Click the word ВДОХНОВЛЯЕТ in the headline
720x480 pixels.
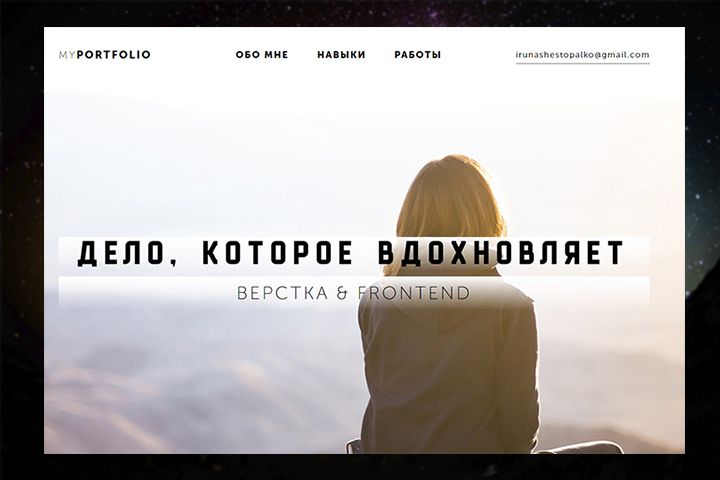click(501, 253)
